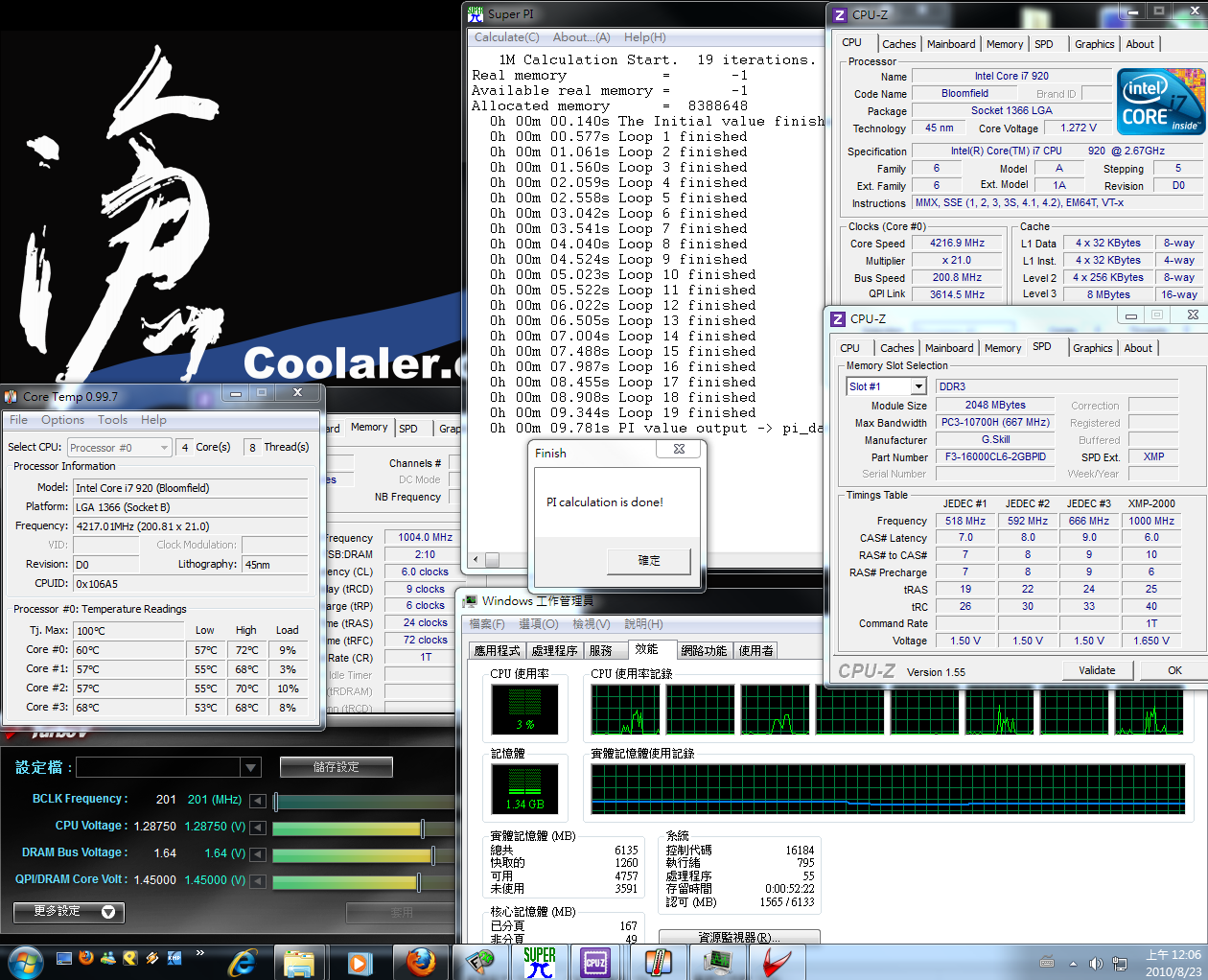Click the Validate button in CPU-Z
Viewport: 1208px width, 980px height.
(1097, 670)
